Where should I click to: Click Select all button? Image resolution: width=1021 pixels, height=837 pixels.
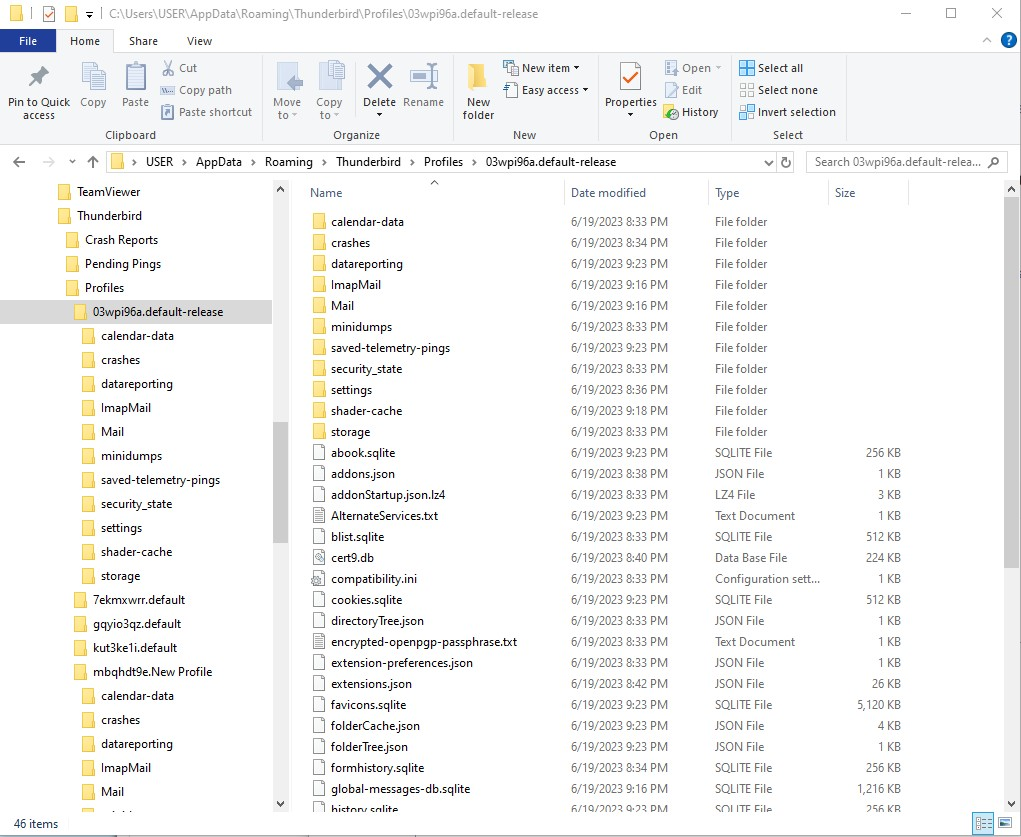[x=771, y=68]
